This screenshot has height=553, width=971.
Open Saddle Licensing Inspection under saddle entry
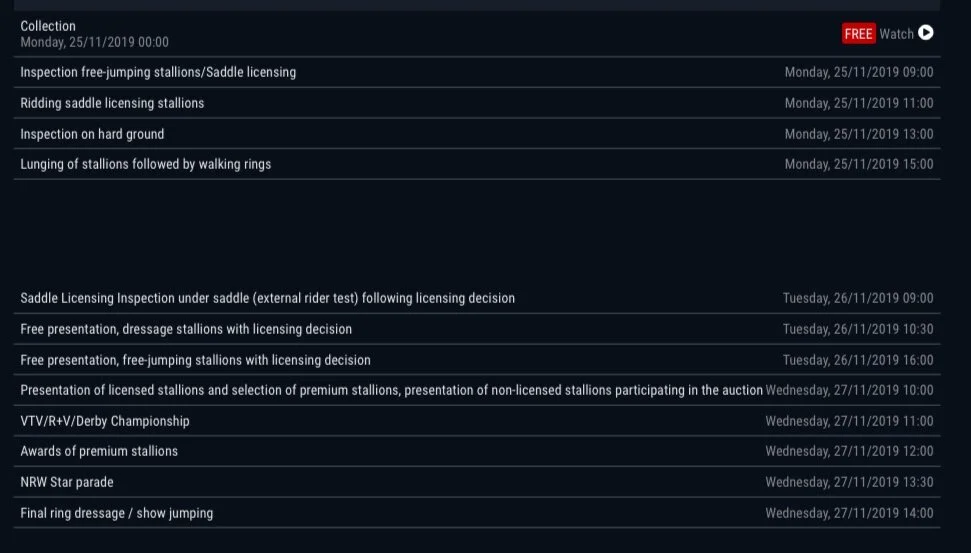(477, 298)
